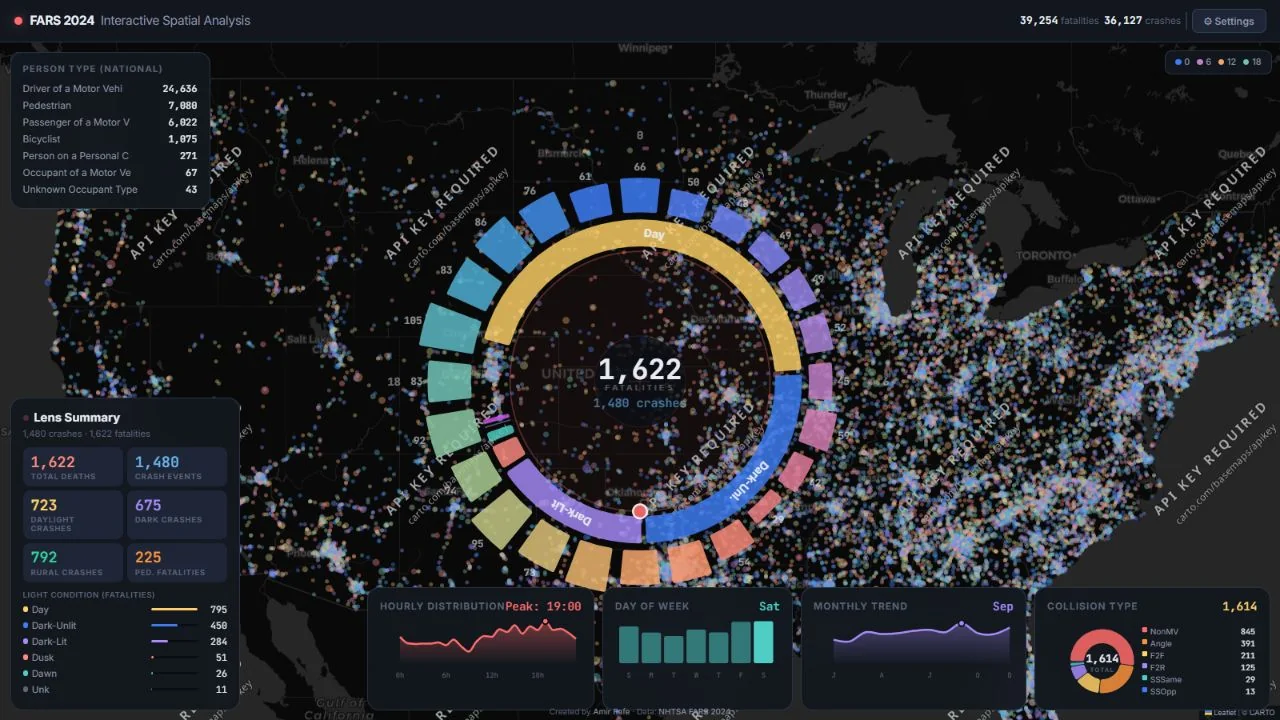The height and width of the screenshot is (720, 1280).
Task: Click the outer ring segment labeled 76
Action: pyautogui.click(x=543, y=219)
